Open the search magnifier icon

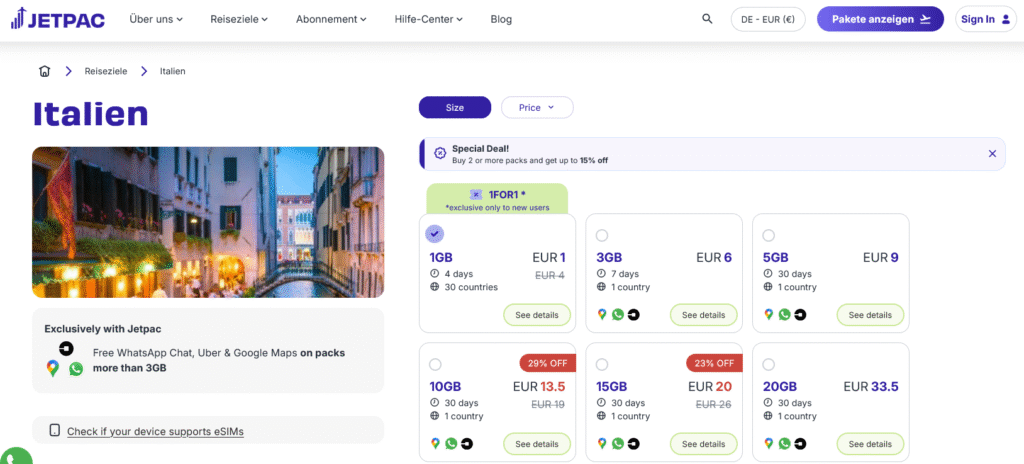707,19
